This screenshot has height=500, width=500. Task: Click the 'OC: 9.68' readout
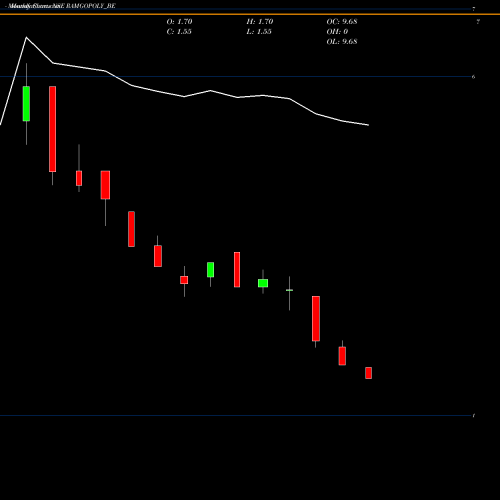[x=342, y=22]
